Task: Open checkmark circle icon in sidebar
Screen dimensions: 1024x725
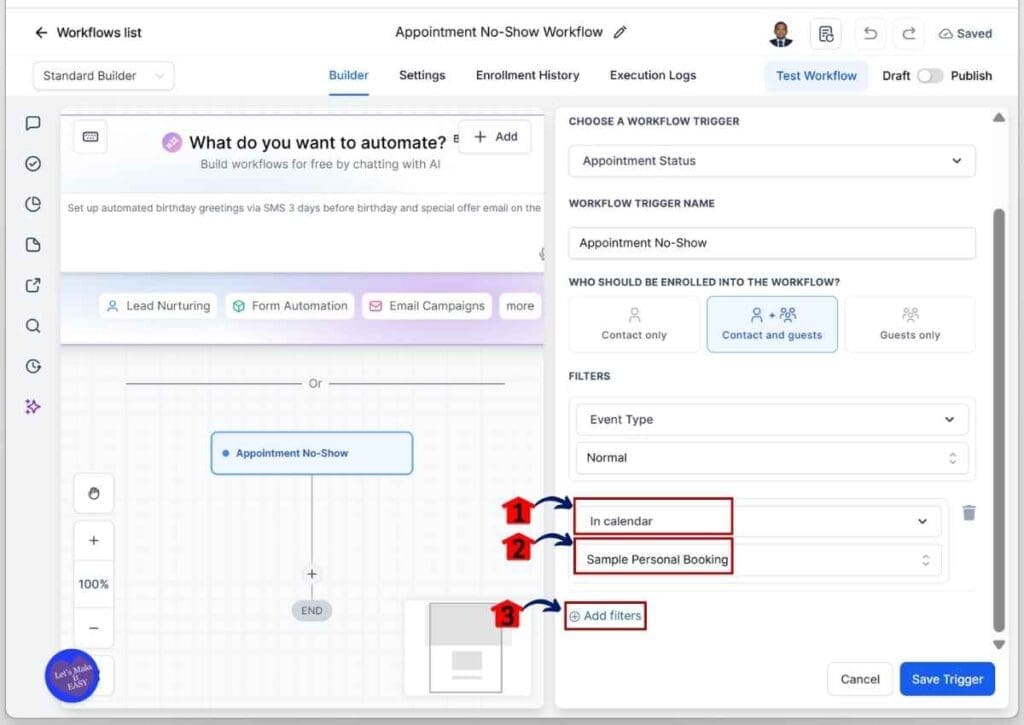Action: (x=33, y=164)
